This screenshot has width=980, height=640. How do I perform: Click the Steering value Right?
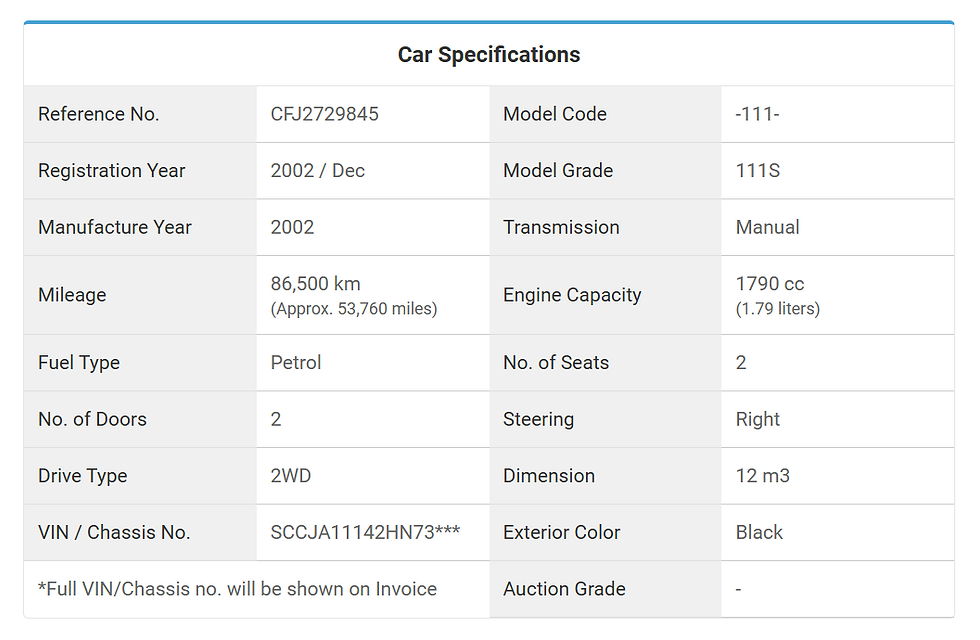pyautogui.click(x=758, y=419)
